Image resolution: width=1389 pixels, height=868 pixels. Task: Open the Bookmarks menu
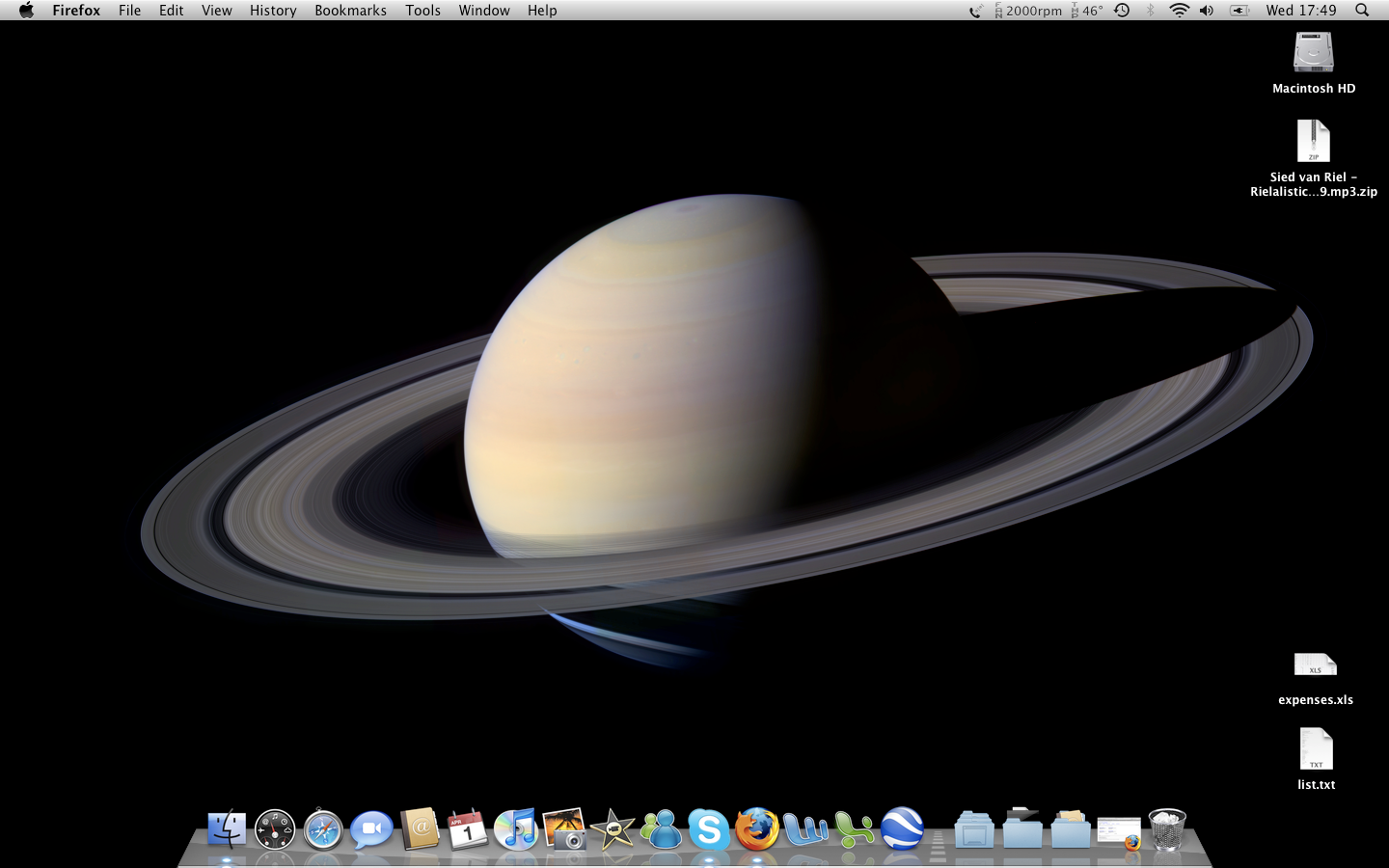coord(350,11)
